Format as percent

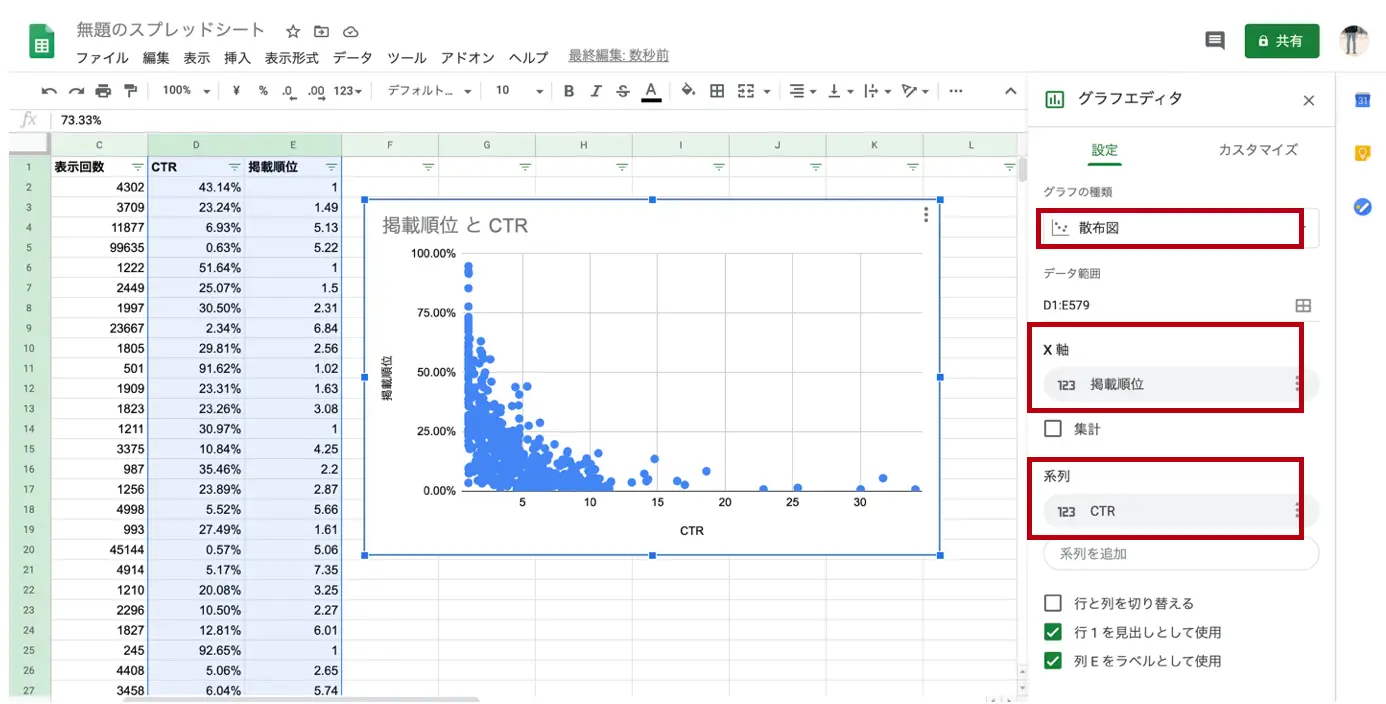click(x=263, y=91)
